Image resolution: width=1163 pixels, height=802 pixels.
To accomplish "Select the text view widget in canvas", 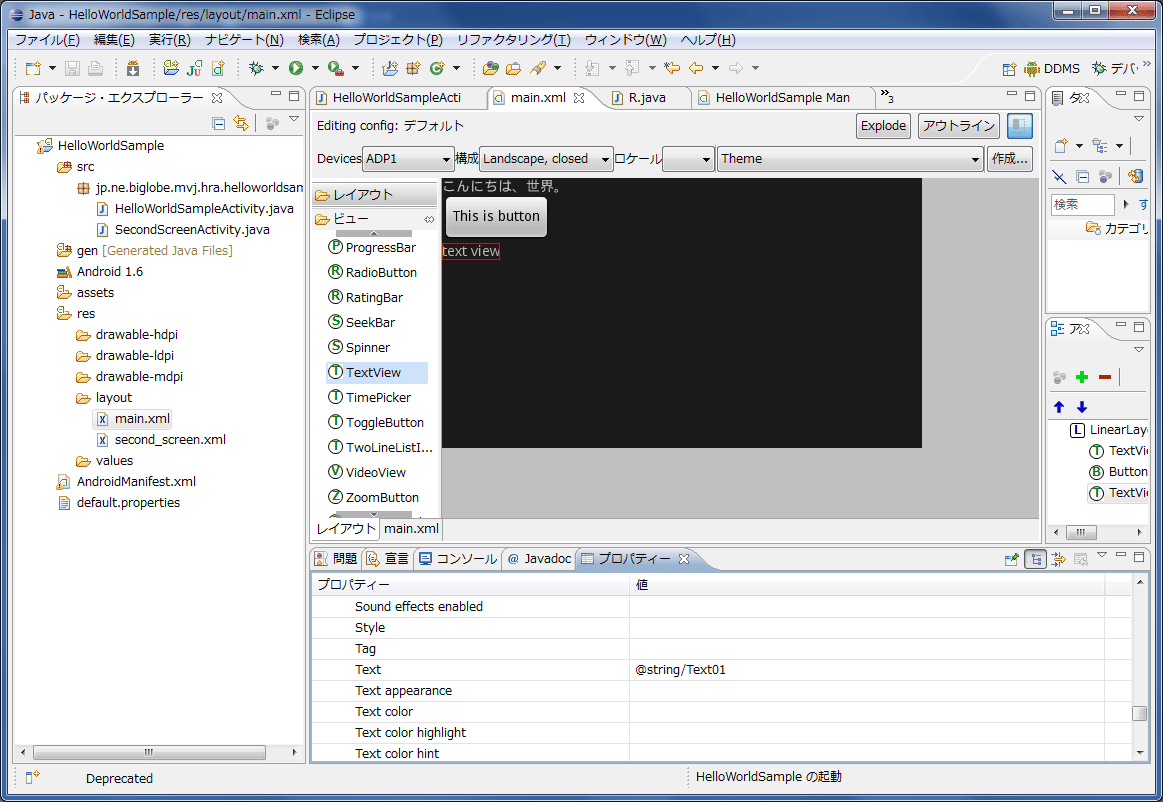I will (x=471, y=252).
